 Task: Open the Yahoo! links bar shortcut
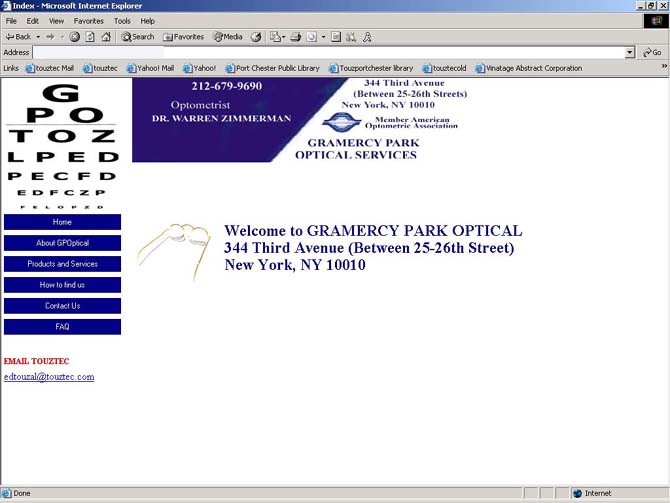tap(200, 68)
